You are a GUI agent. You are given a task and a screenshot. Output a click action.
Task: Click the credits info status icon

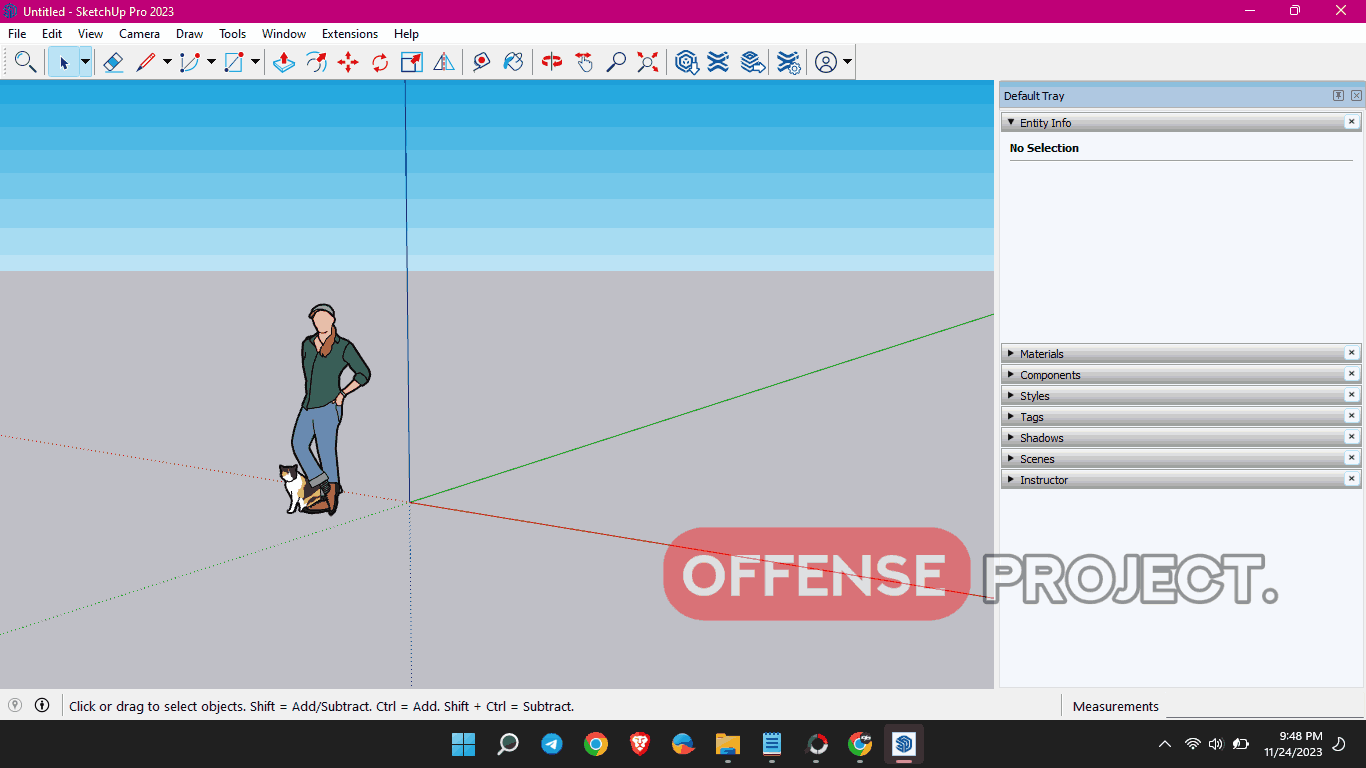[42, 705]
